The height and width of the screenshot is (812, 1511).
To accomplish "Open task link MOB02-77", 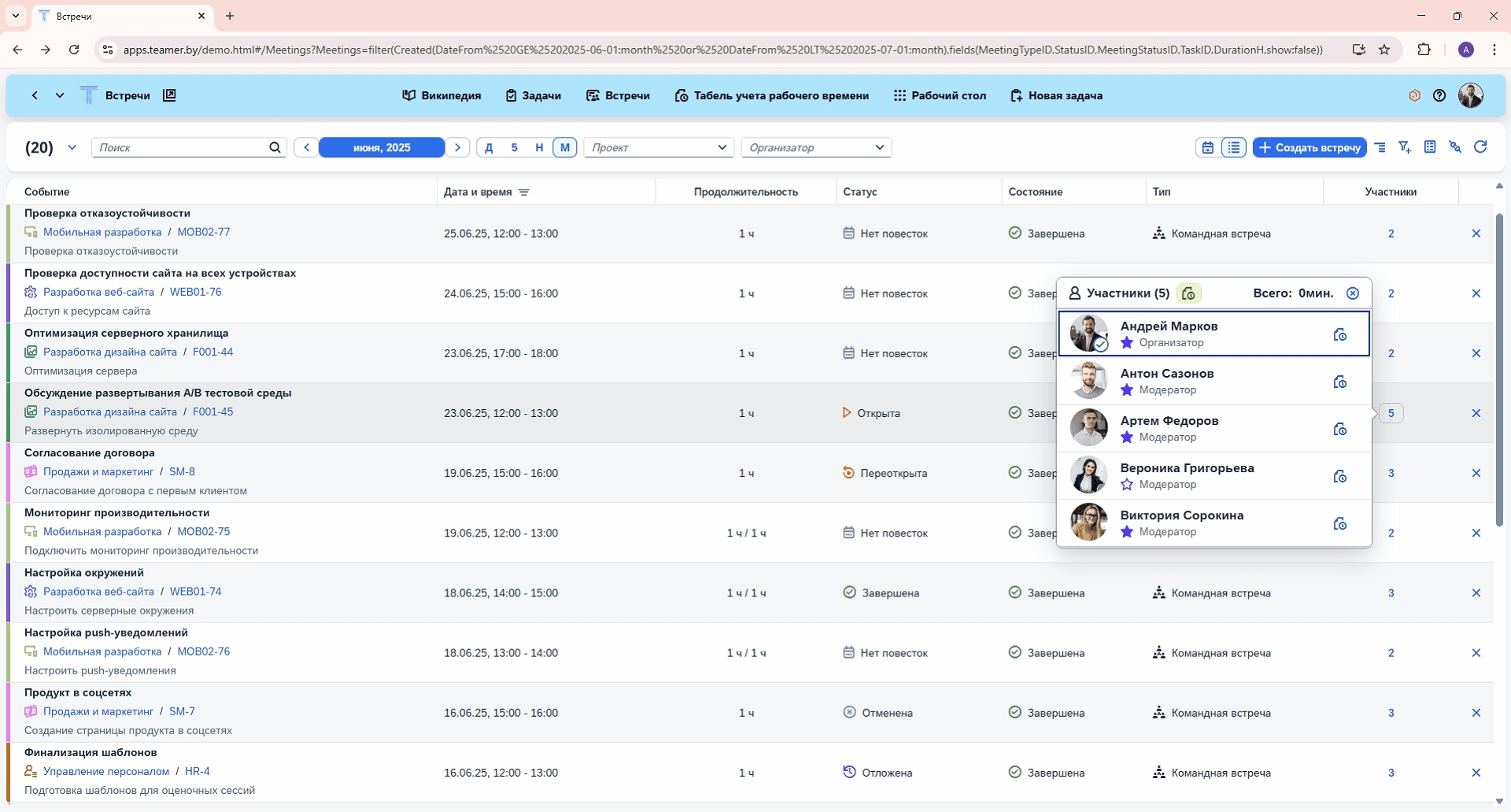I will (x=203, y=232).
